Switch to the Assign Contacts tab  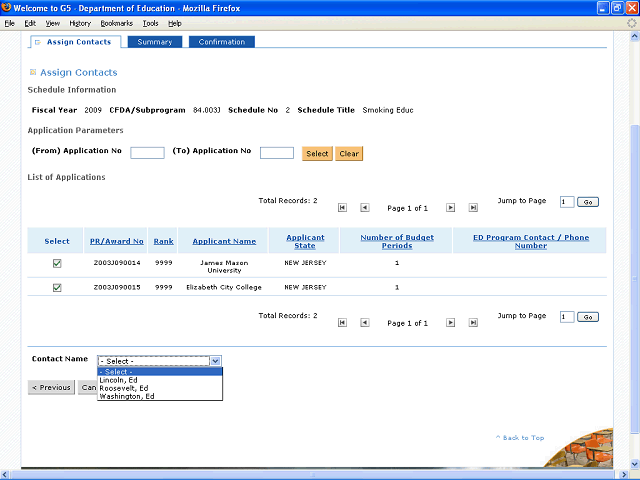coord(76,42)
